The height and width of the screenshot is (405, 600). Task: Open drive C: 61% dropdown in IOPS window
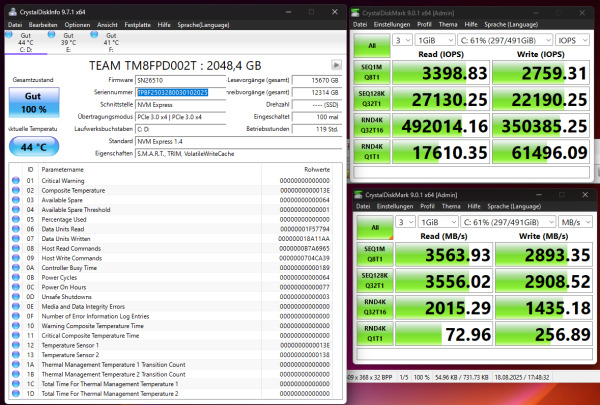tap(505, 40)
